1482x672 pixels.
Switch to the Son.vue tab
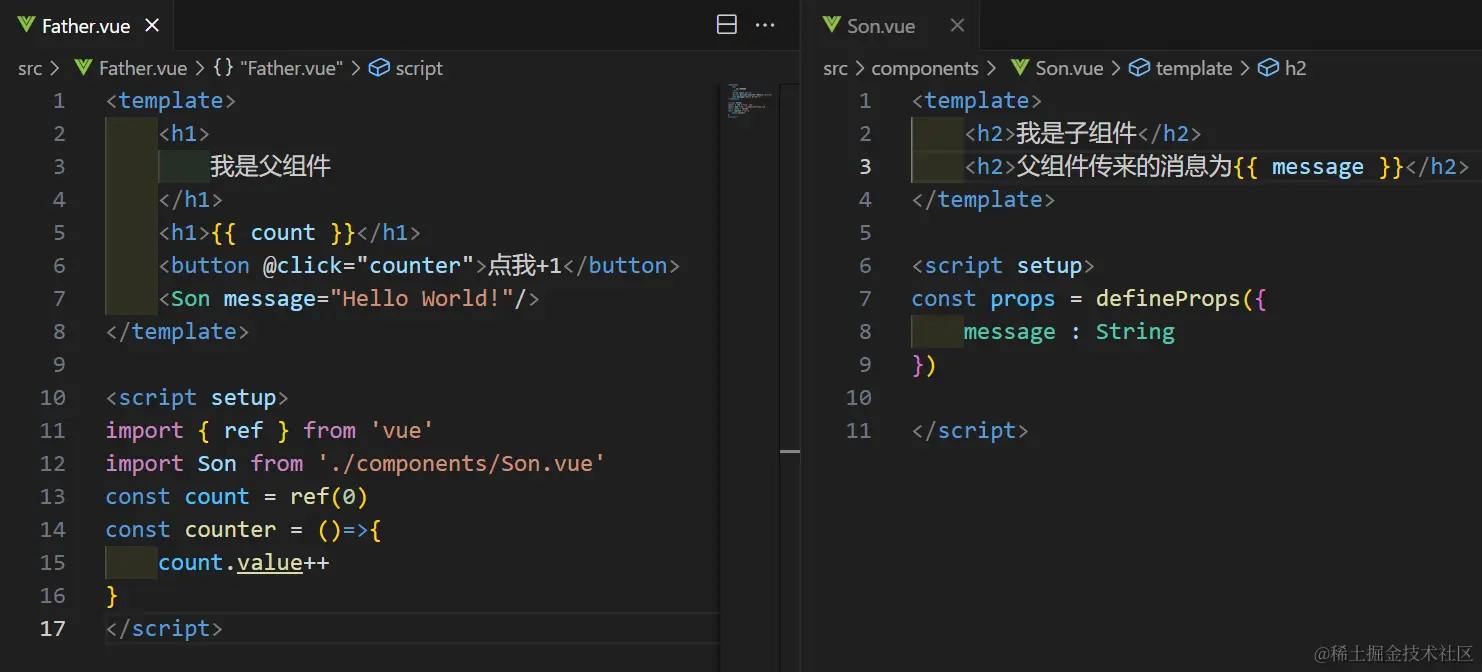pyautogui.click(x=881, y=26)
